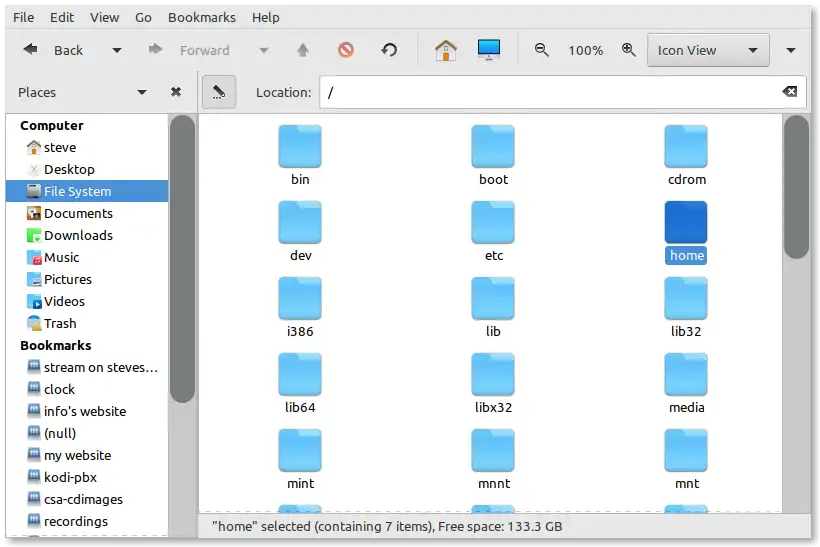
Task: Select the mint folder icon
Action: [300, 450]
